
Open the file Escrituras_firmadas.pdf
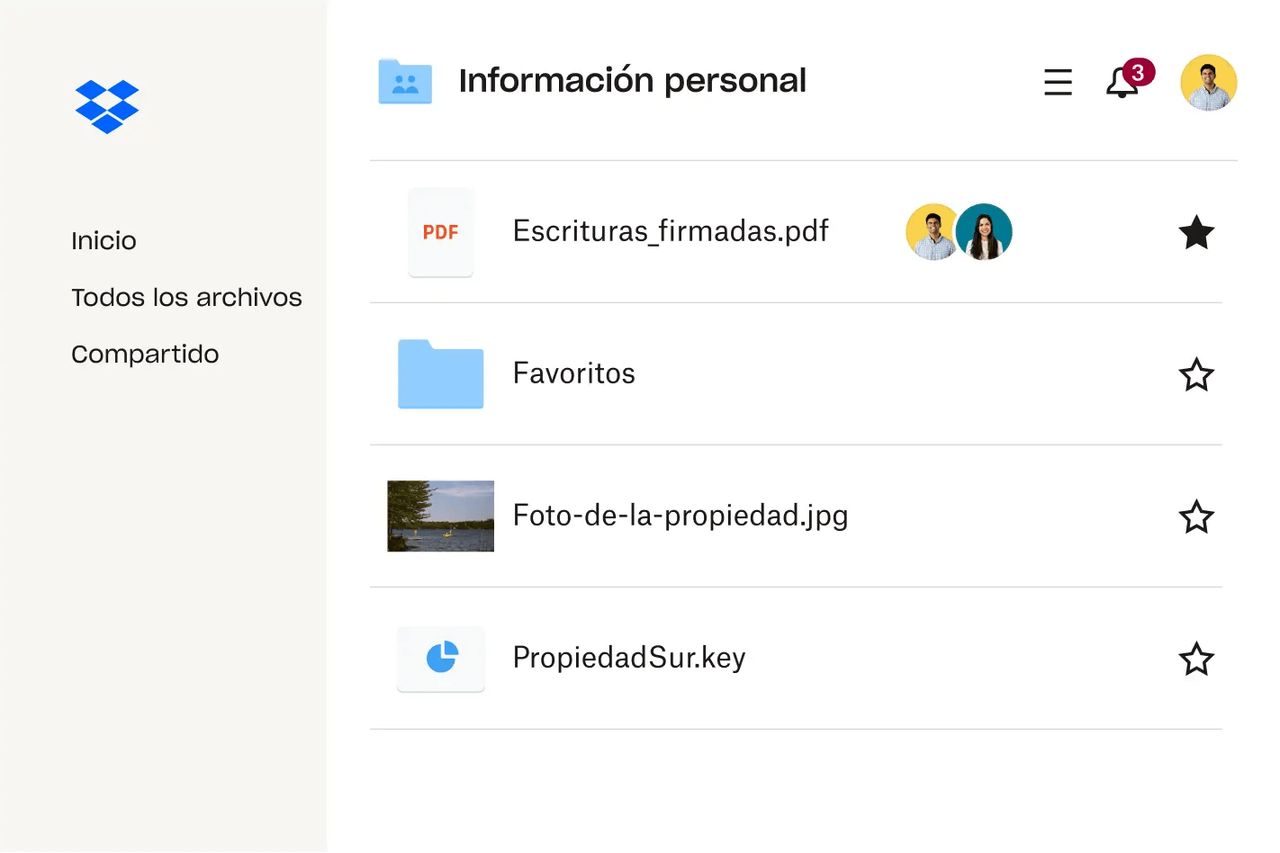coord(670,231)
